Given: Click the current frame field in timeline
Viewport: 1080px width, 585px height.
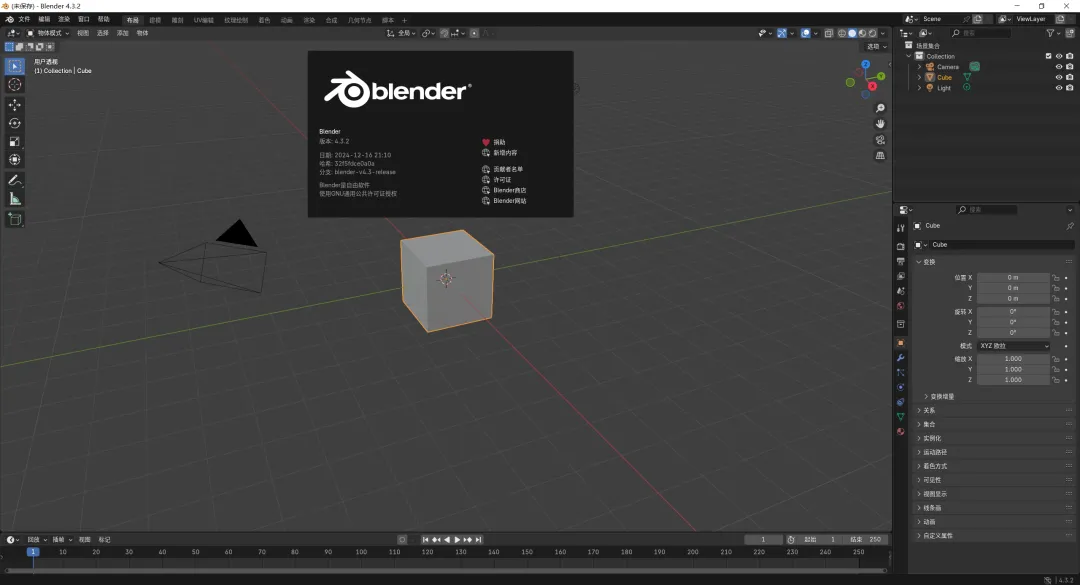Looking at the screenshot, I should [763, 540].
